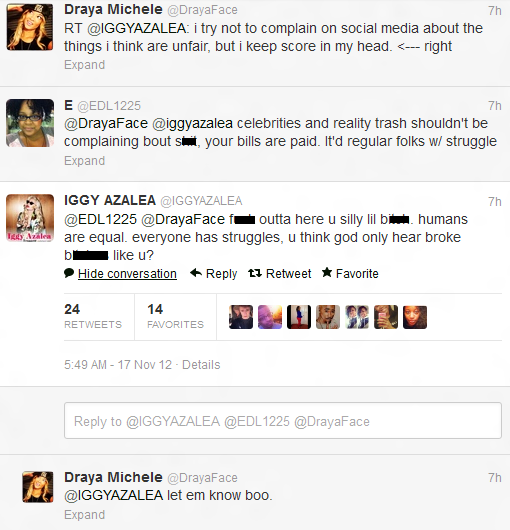Expand the @EDL1225 tweet

84,161
